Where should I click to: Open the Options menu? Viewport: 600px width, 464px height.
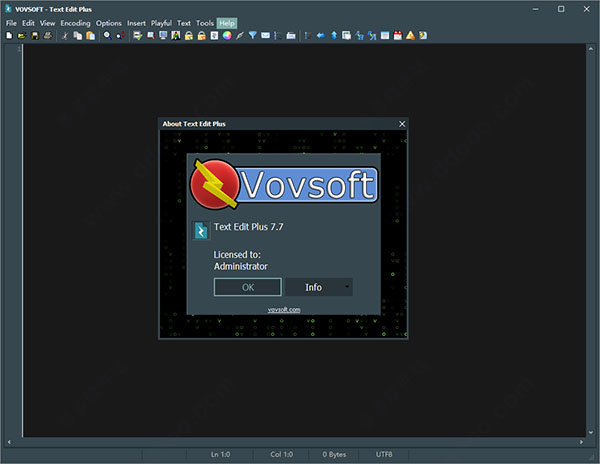pos(109,23)
